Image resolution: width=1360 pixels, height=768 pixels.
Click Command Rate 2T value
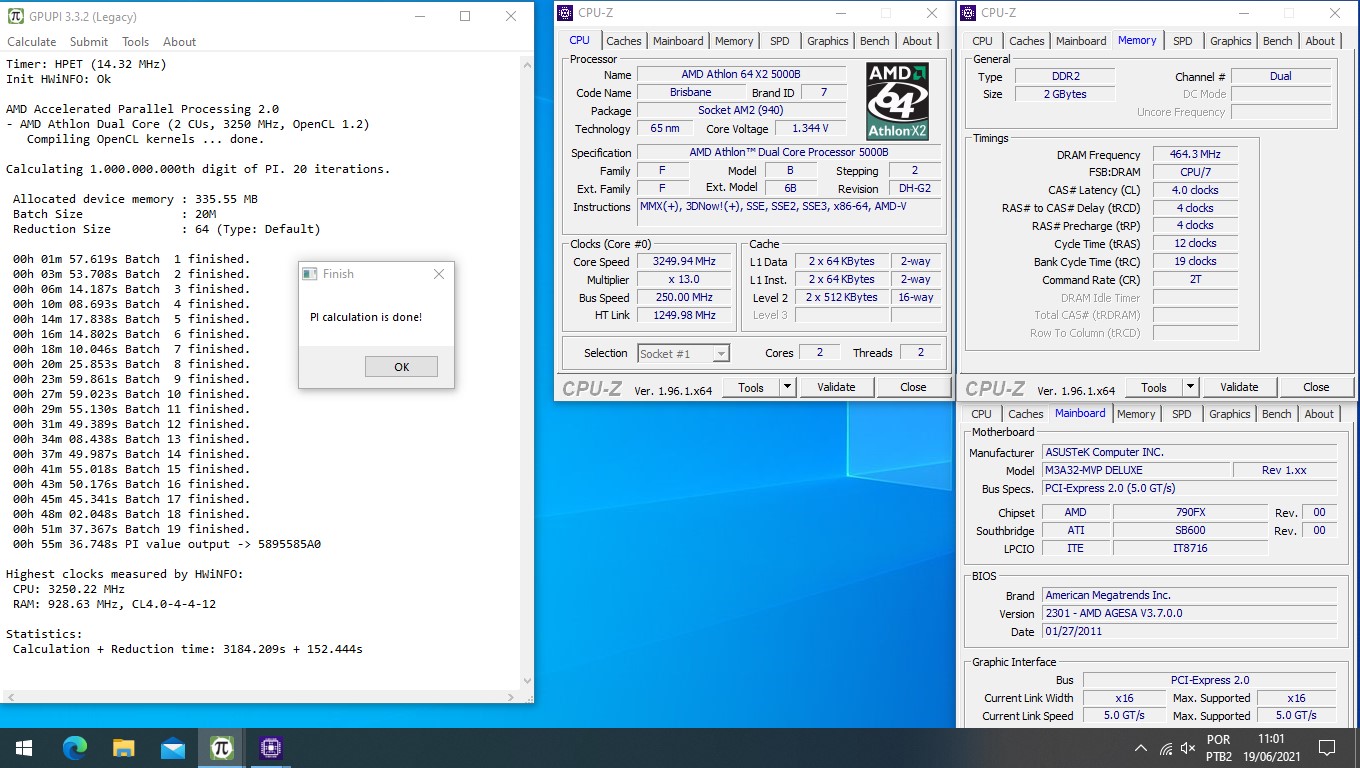(1195, 280)
